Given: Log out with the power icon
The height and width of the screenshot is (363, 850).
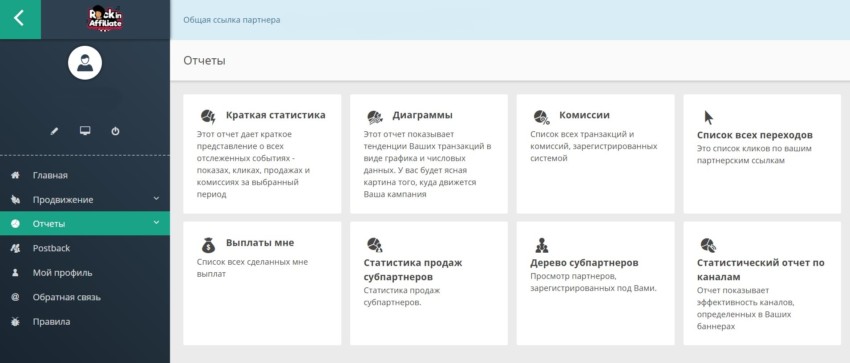Looking at the screenshot, I should pos(115,131).
